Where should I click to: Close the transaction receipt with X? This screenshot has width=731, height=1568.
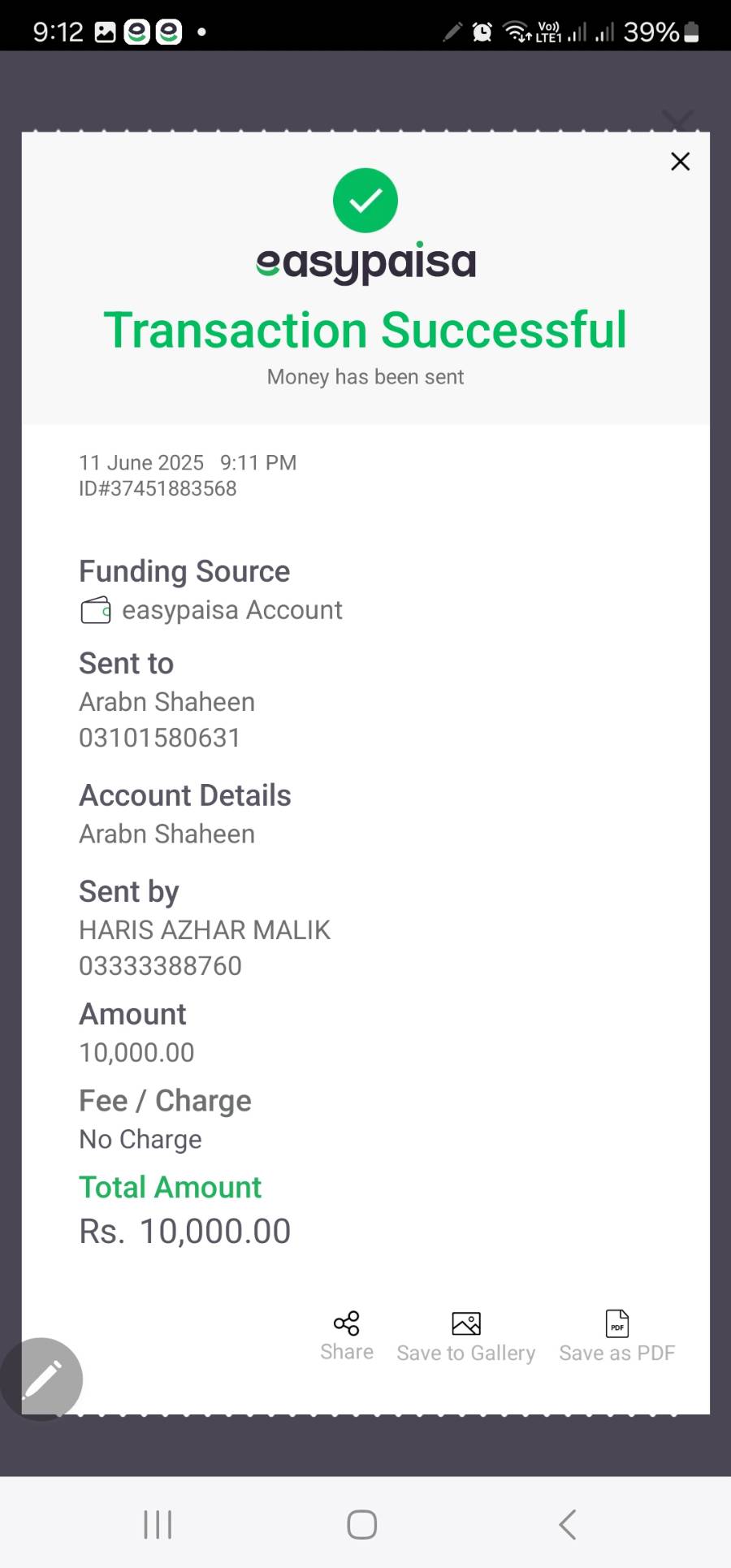tap(680, 162)
